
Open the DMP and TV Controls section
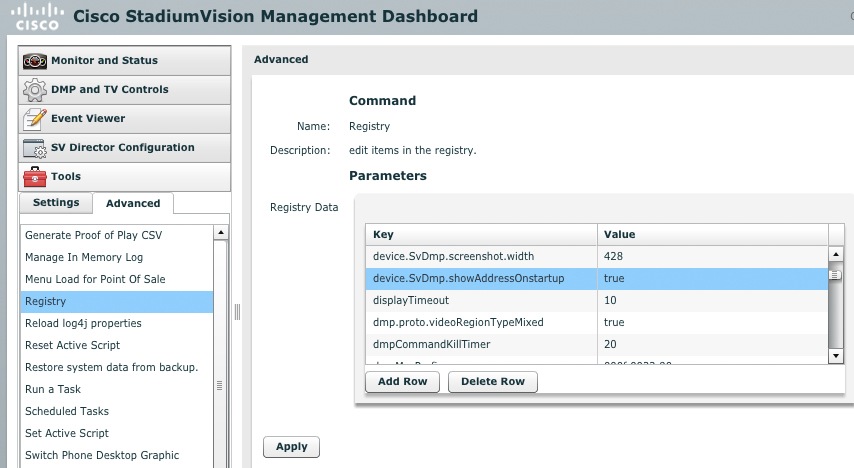click(x=124, y=90)
